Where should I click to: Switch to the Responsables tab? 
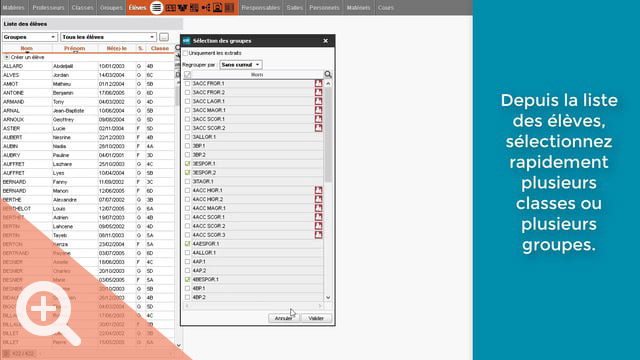pyautogui.click(x=260, y=7)
